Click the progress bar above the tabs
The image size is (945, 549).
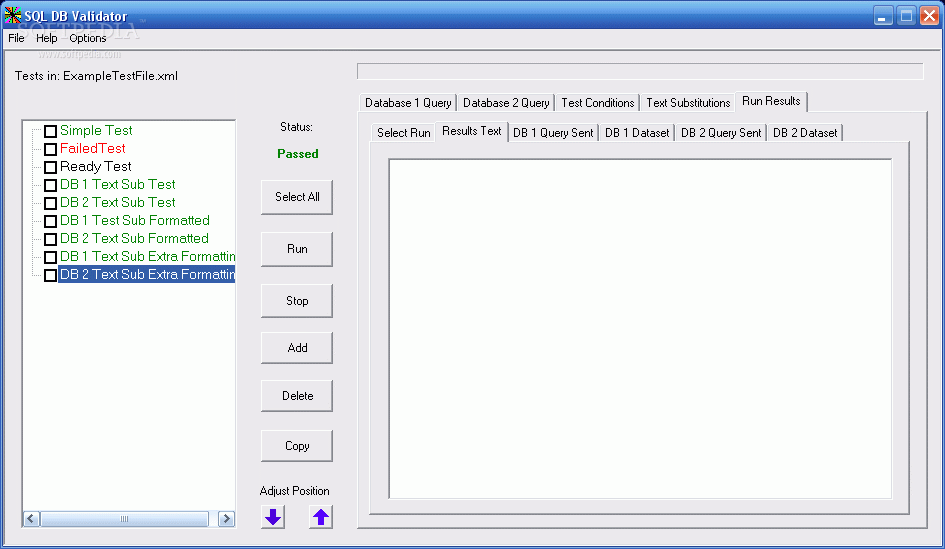[640, 71]
